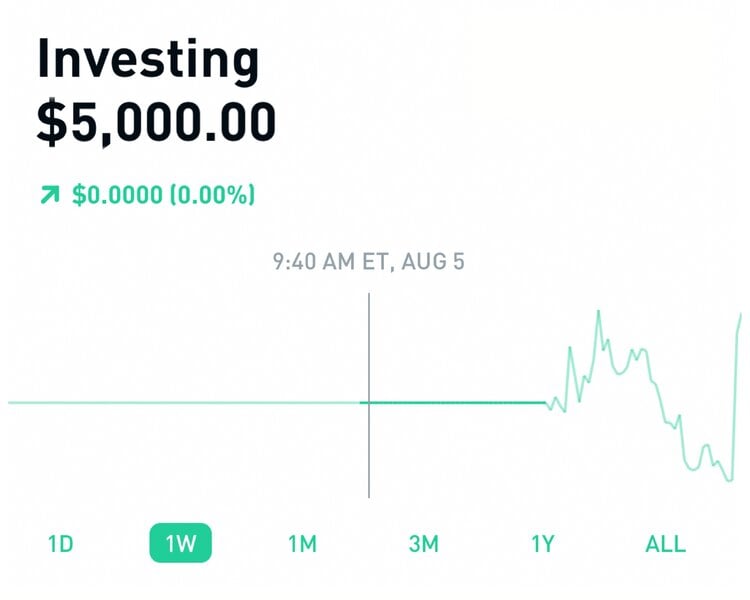Choose the 1Y time range

click(x=543, y=544)
